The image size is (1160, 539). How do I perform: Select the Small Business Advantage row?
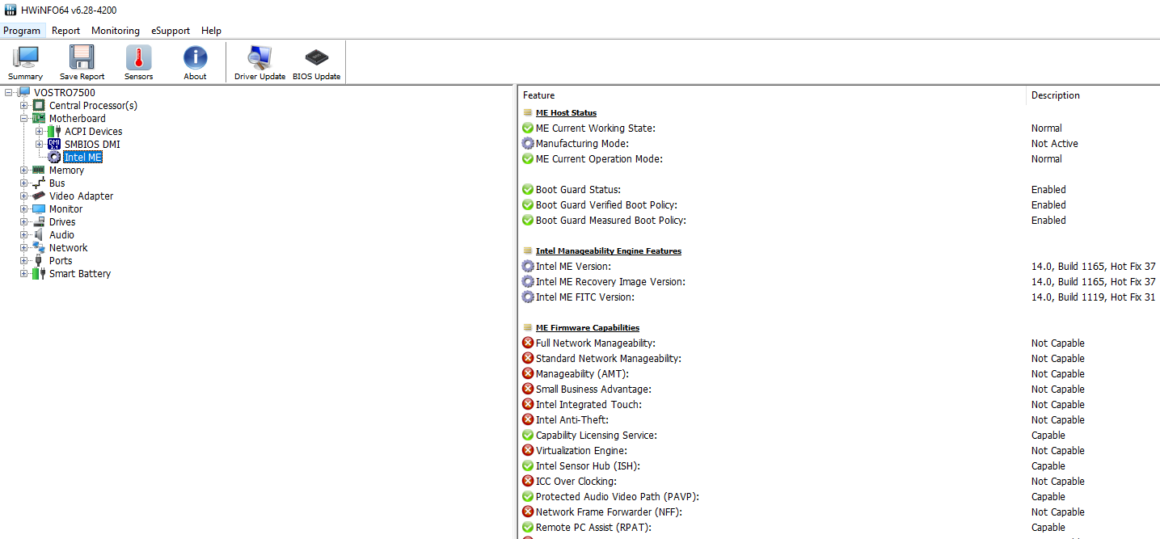point(839,390)
